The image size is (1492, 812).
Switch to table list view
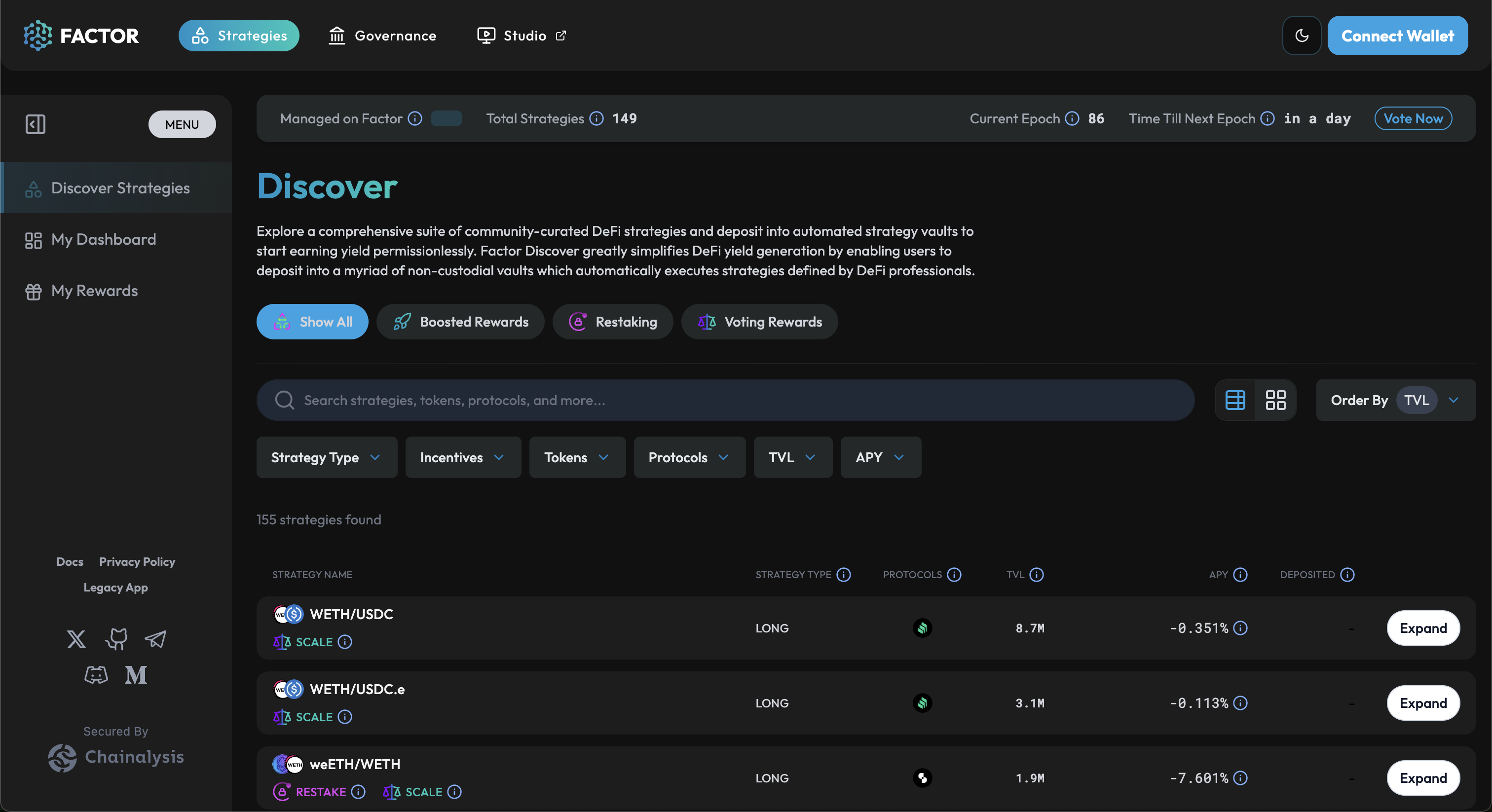(x=1235, y=400)
